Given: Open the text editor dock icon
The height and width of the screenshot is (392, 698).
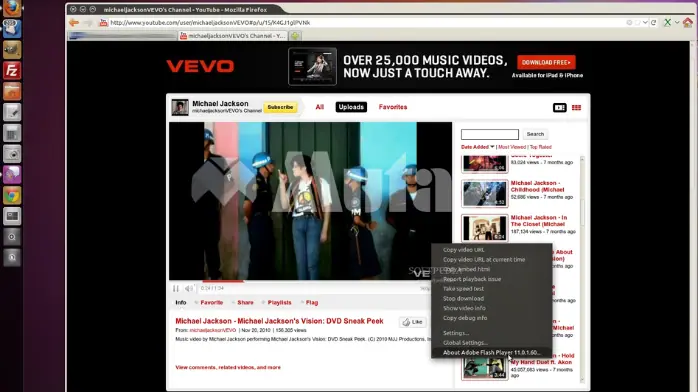Looking at the screenshot, I should click(x=12, y=112).
